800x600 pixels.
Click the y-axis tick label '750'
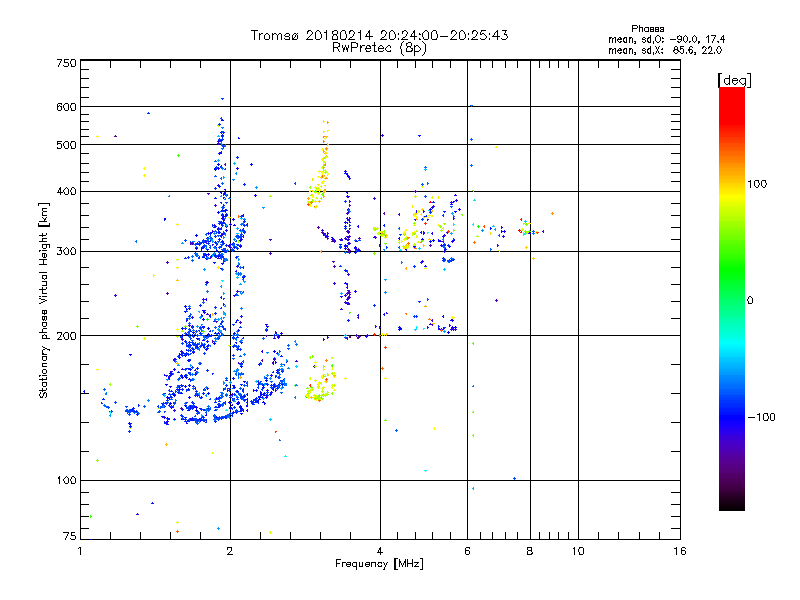click(66, 63)
